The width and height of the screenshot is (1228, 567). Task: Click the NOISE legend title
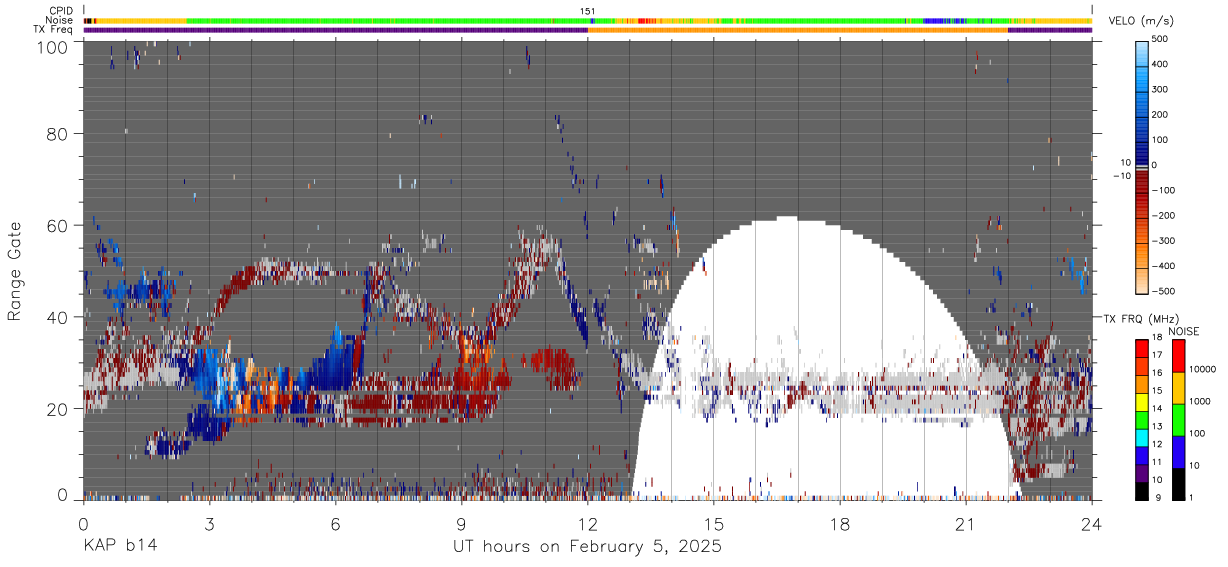click(1183, 331)
